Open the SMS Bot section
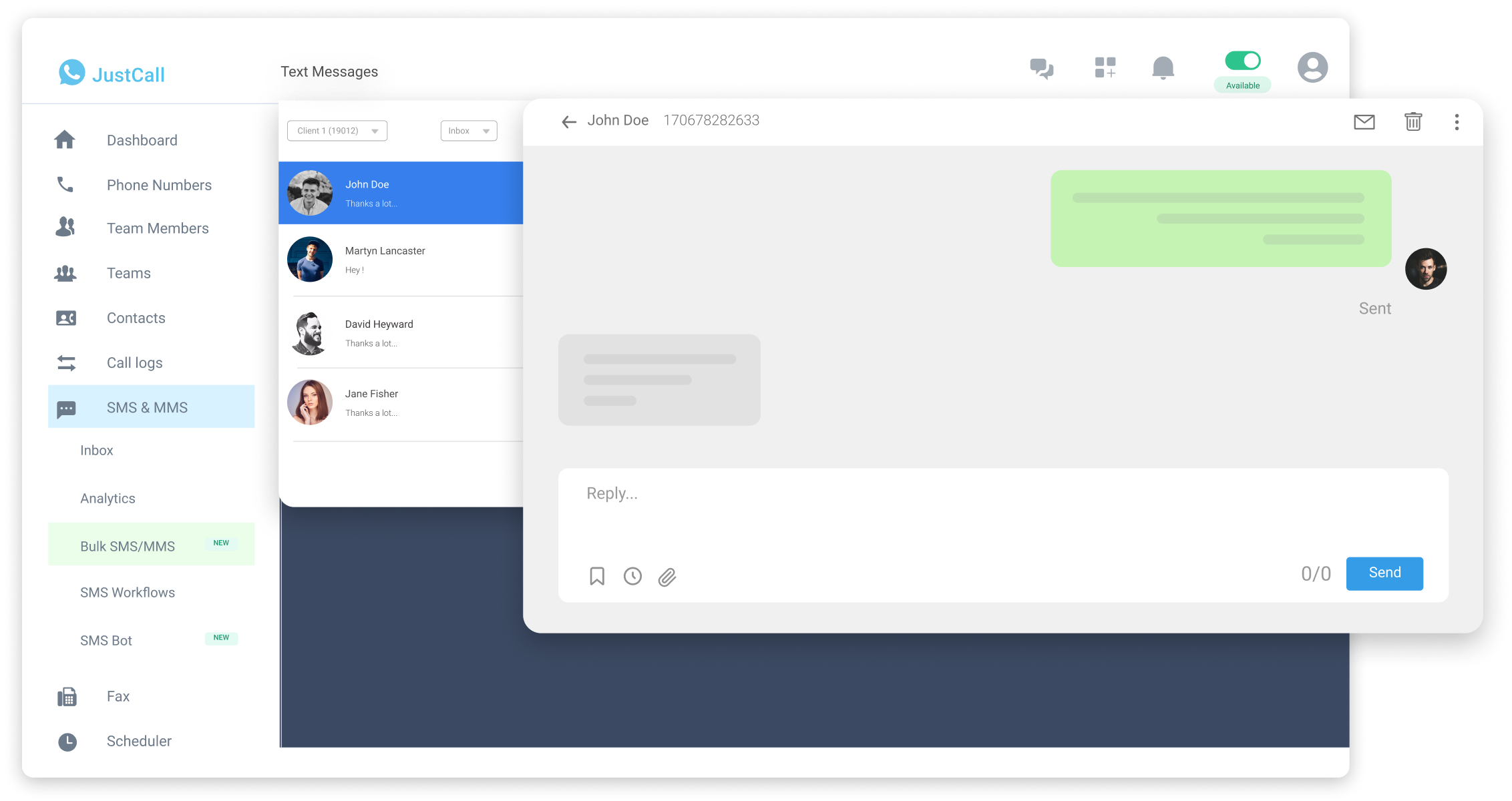The image size is (1512, 801). (x=105, y=638)
